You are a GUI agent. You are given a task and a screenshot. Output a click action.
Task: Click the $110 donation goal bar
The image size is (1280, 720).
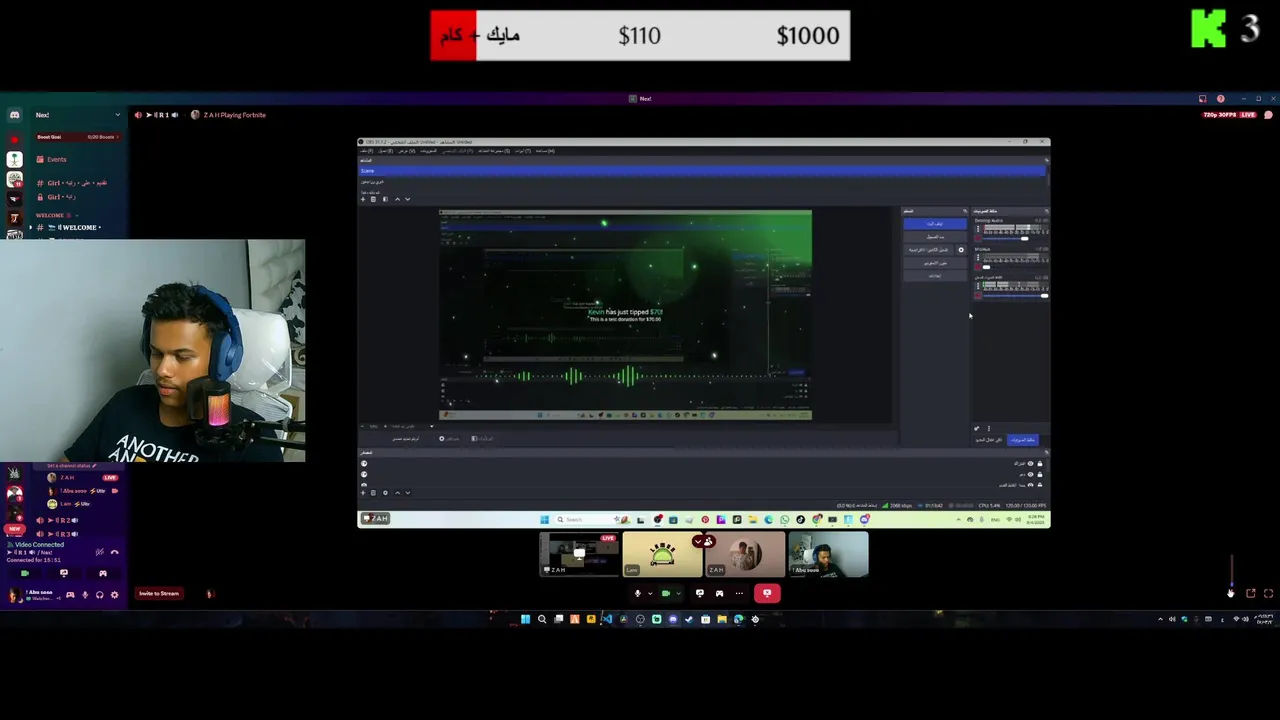click(x=640, y=36)
